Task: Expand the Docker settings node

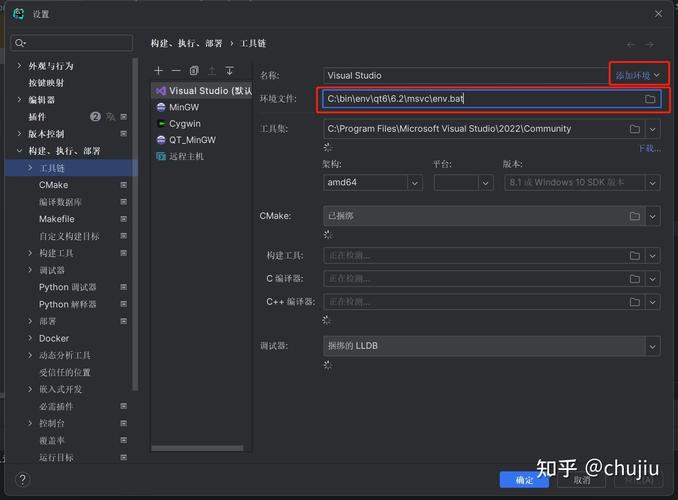Action: pyautogui.click(x=30, y=338)
